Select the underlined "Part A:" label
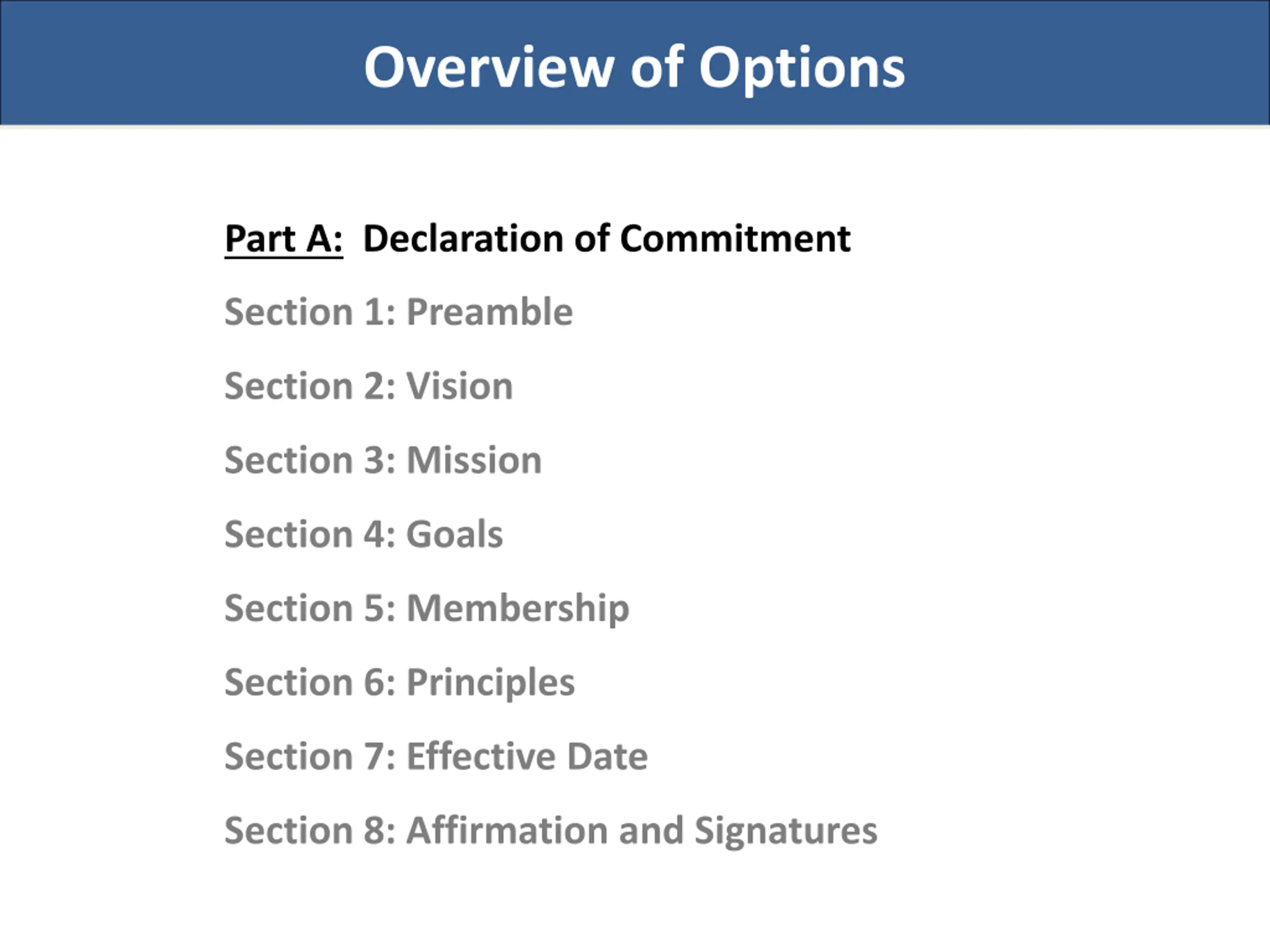 point(284,238)
